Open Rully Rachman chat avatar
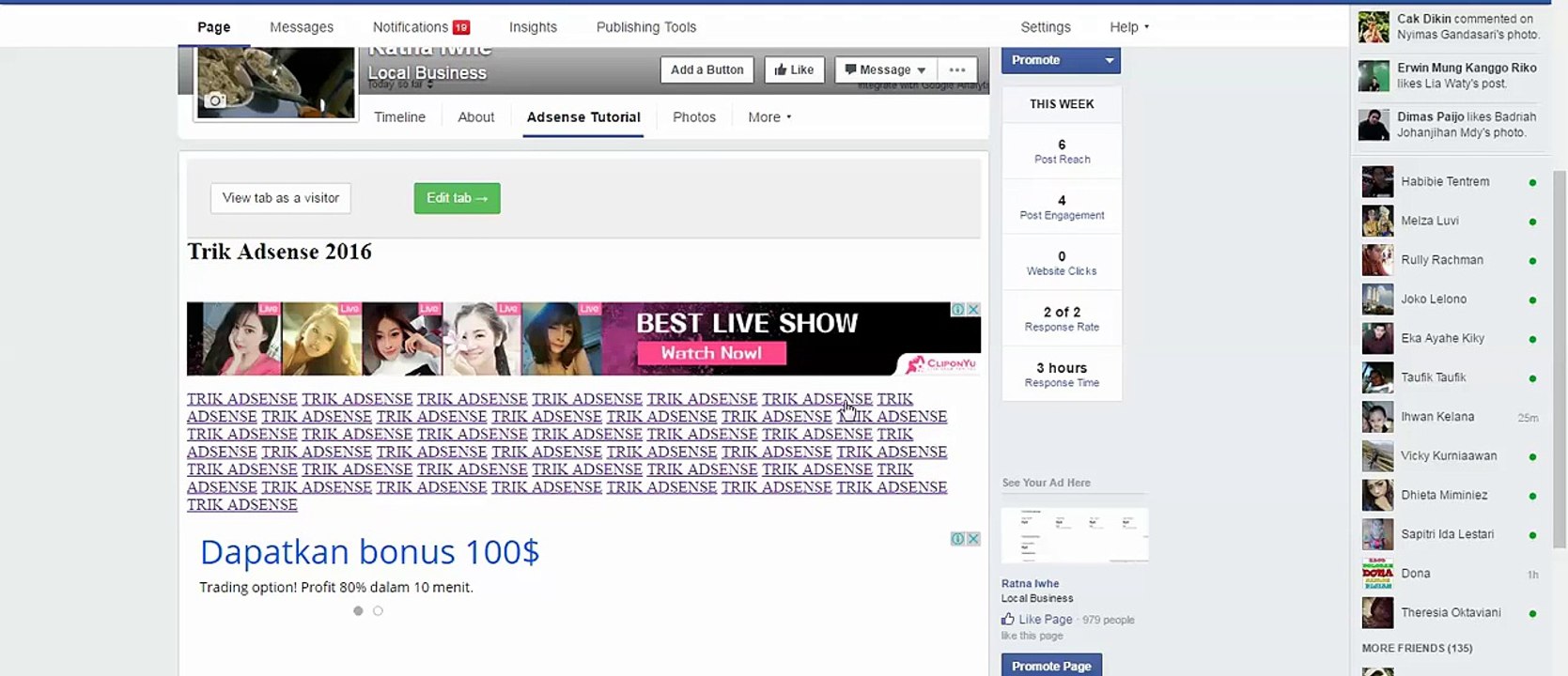1568x676 pixels. (1377, 260)
